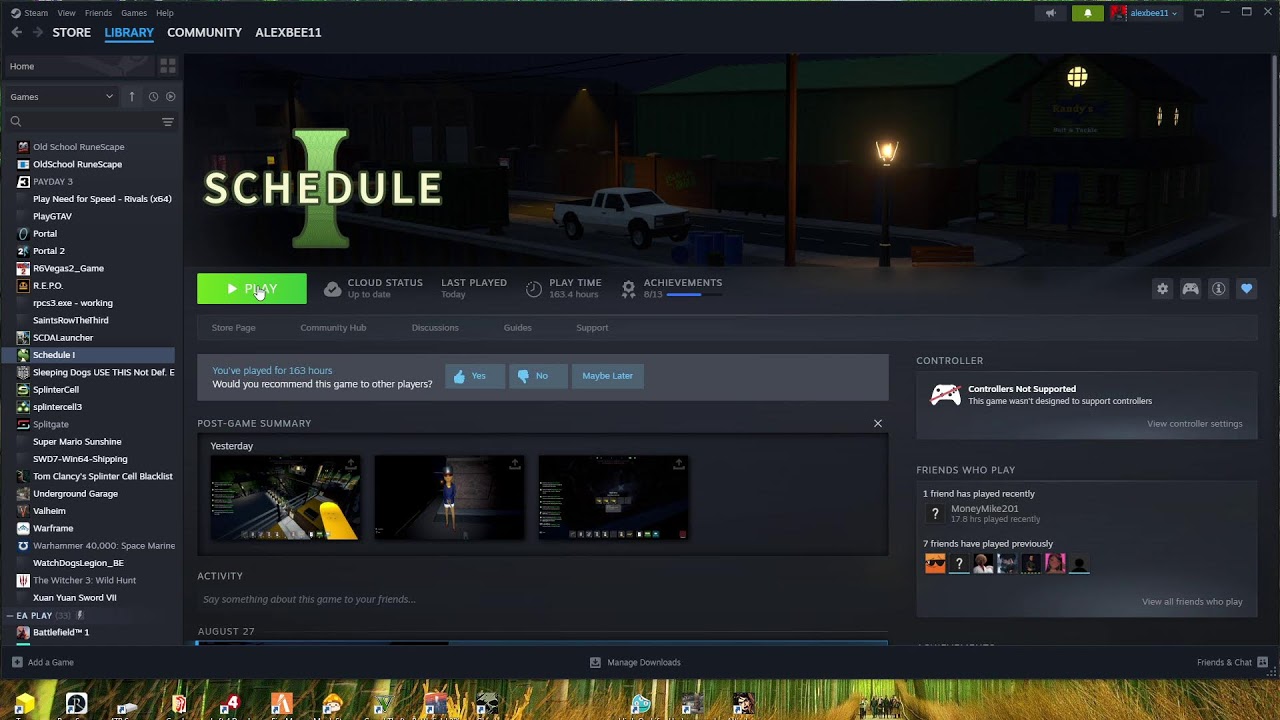Toggle the favorite heart icon

[1246, 288]
